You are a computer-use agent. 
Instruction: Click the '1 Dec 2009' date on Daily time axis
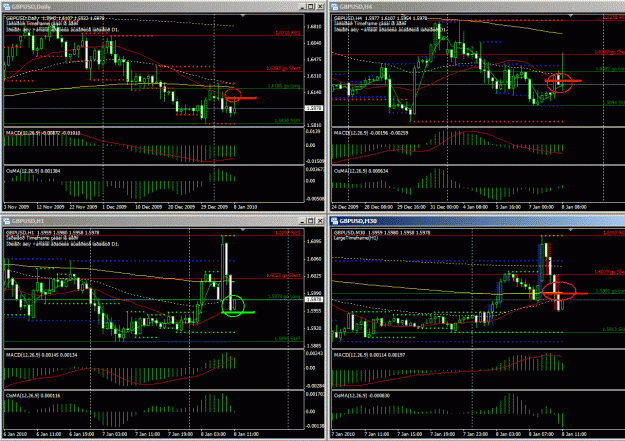[114, 207]
